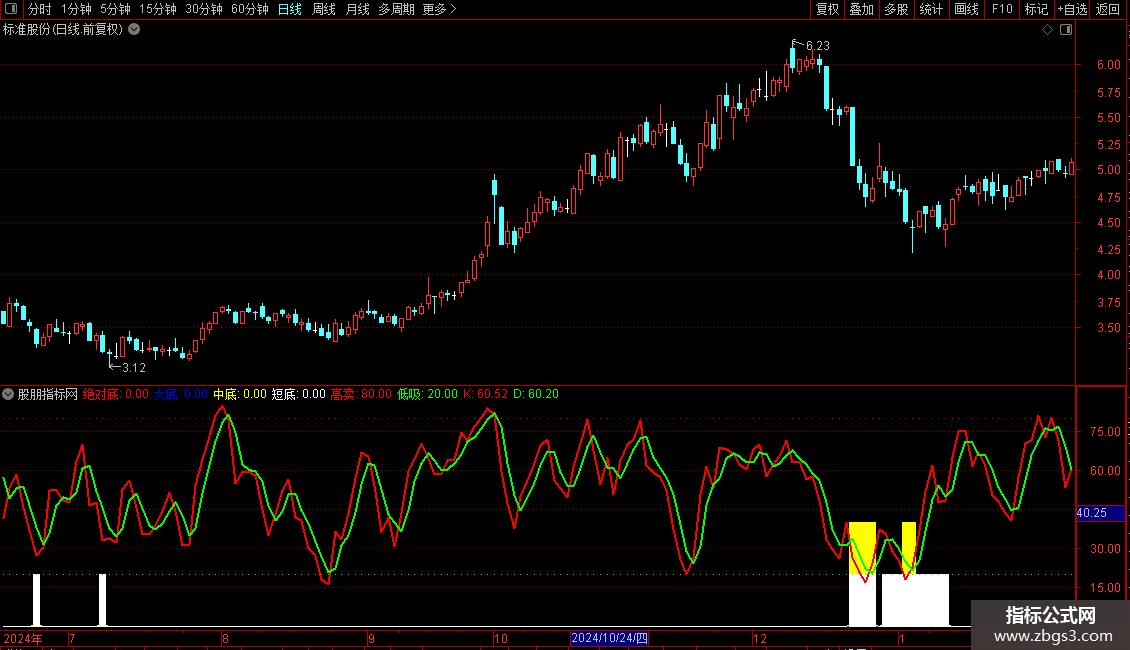Select the 30分钟 period
1130x650 pixels.
click(203, 9)
